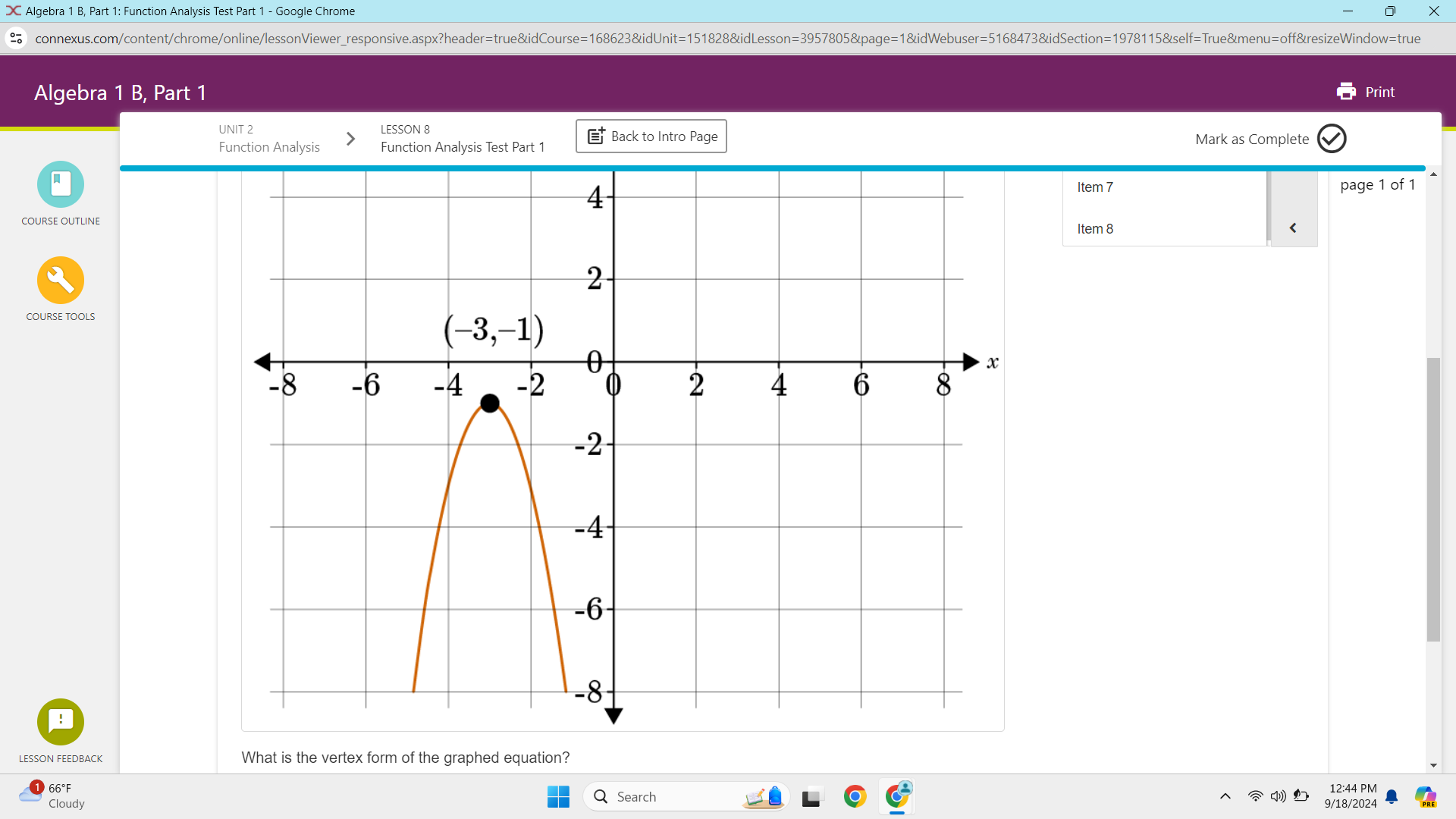Viewport: 1456px width, 819px height.
Task: Click the connexus URL address field
Action: (728, 39)
